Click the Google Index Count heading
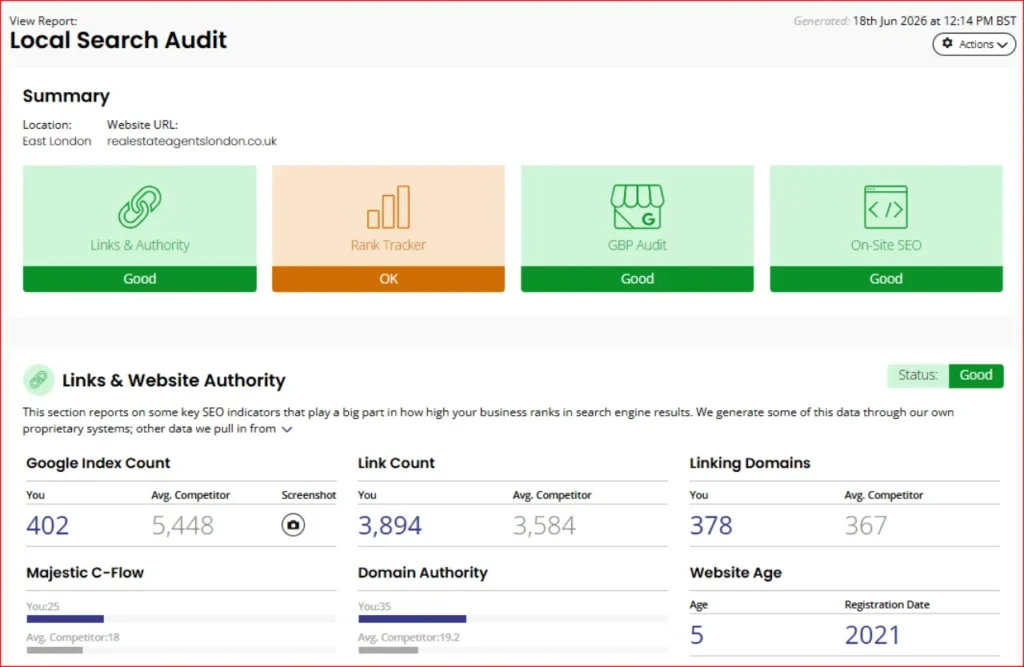This screenshot has width=1024, height=667. coord(98,463)
